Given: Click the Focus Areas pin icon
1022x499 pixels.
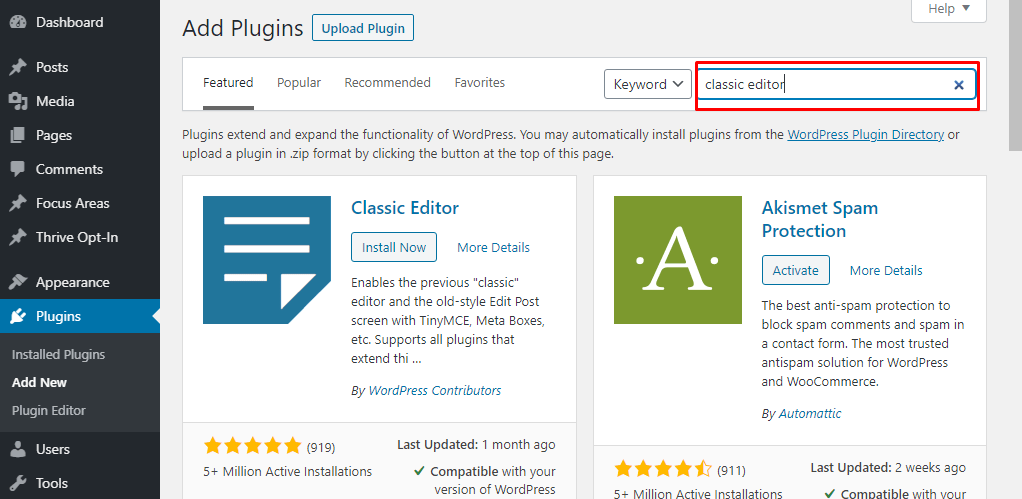Looking at the screenshot, I should 18,203.
